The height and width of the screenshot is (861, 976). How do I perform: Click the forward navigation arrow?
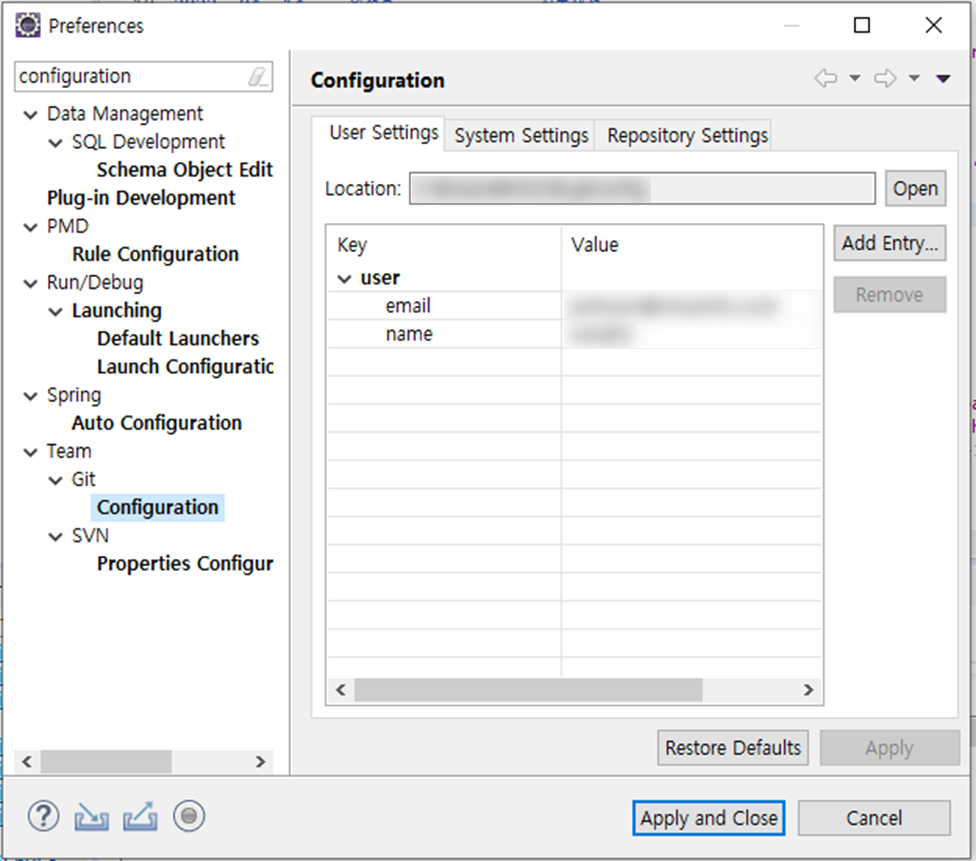point(885,78)
